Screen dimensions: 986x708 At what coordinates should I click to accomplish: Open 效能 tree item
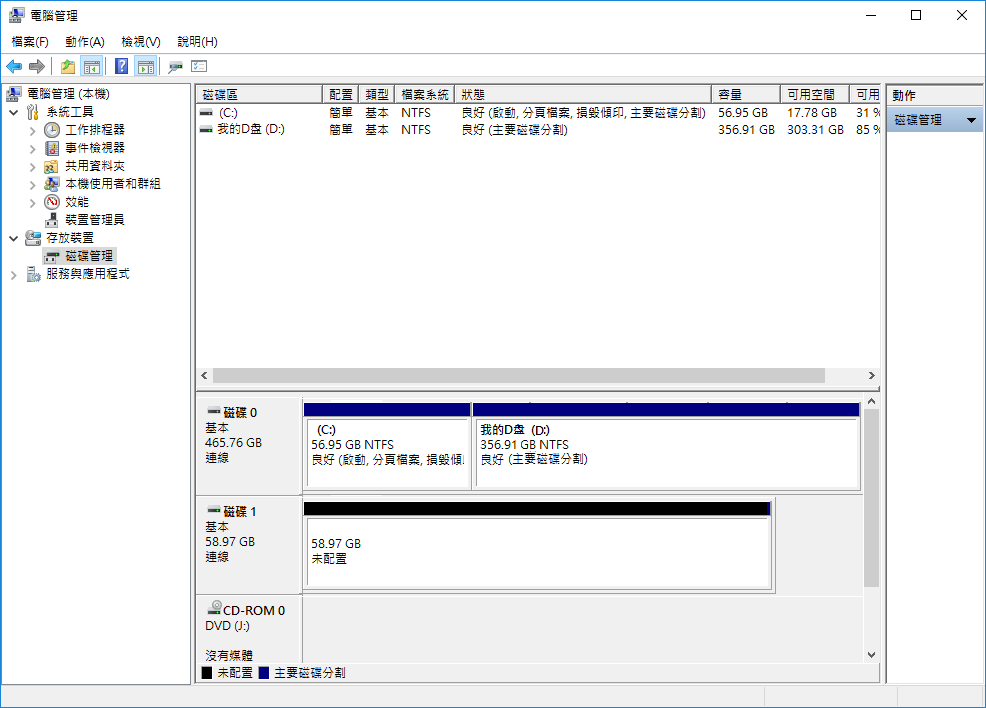77,202
